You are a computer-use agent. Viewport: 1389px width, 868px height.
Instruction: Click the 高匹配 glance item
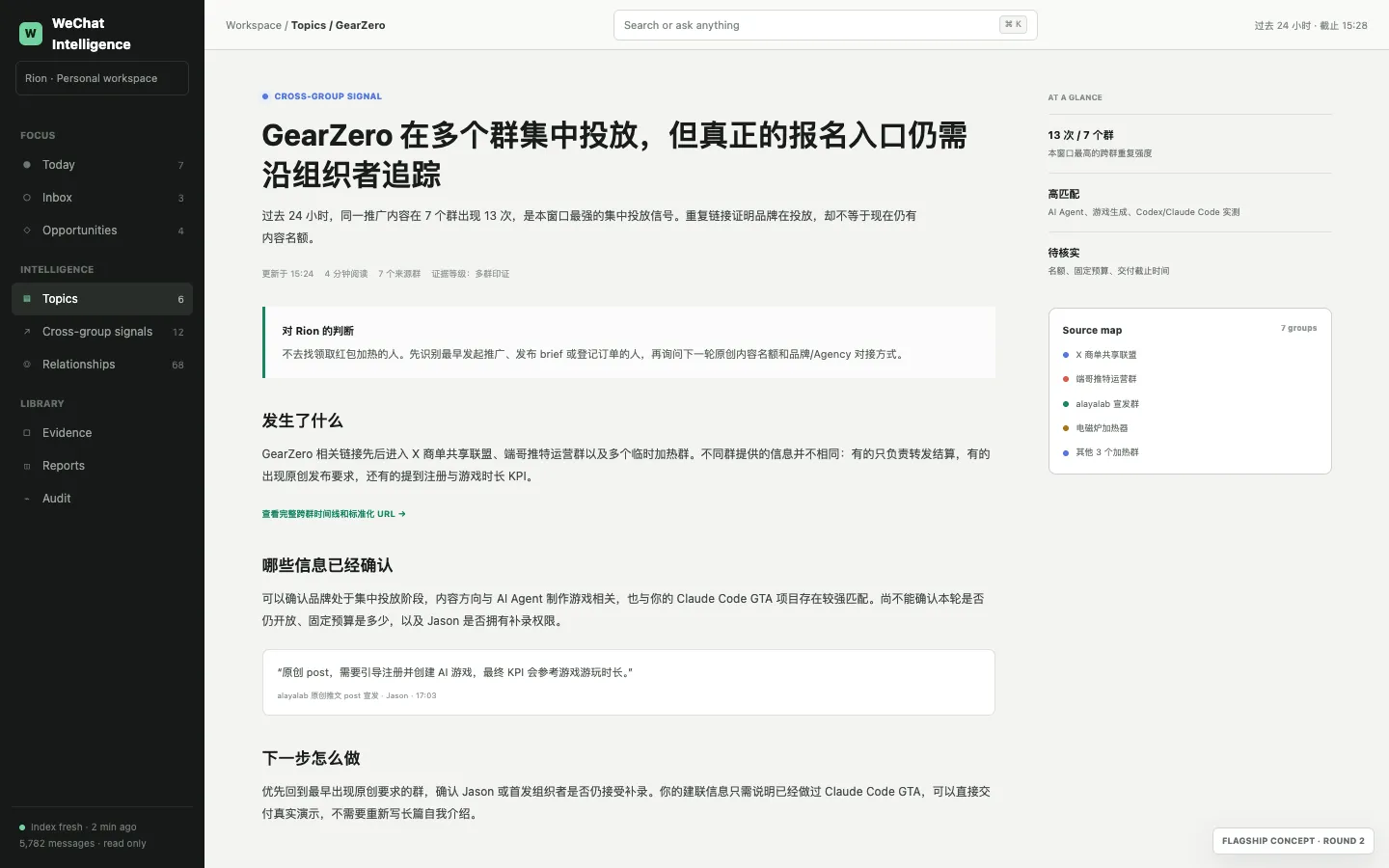[1189, 203]
